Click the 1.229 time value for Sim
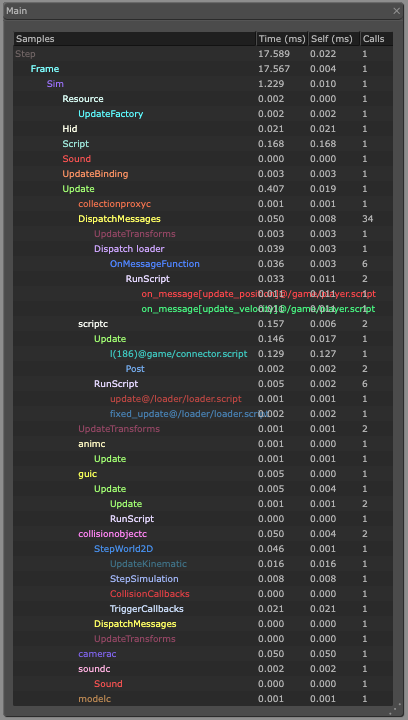The image size is (408, 720). click(271, 84)
